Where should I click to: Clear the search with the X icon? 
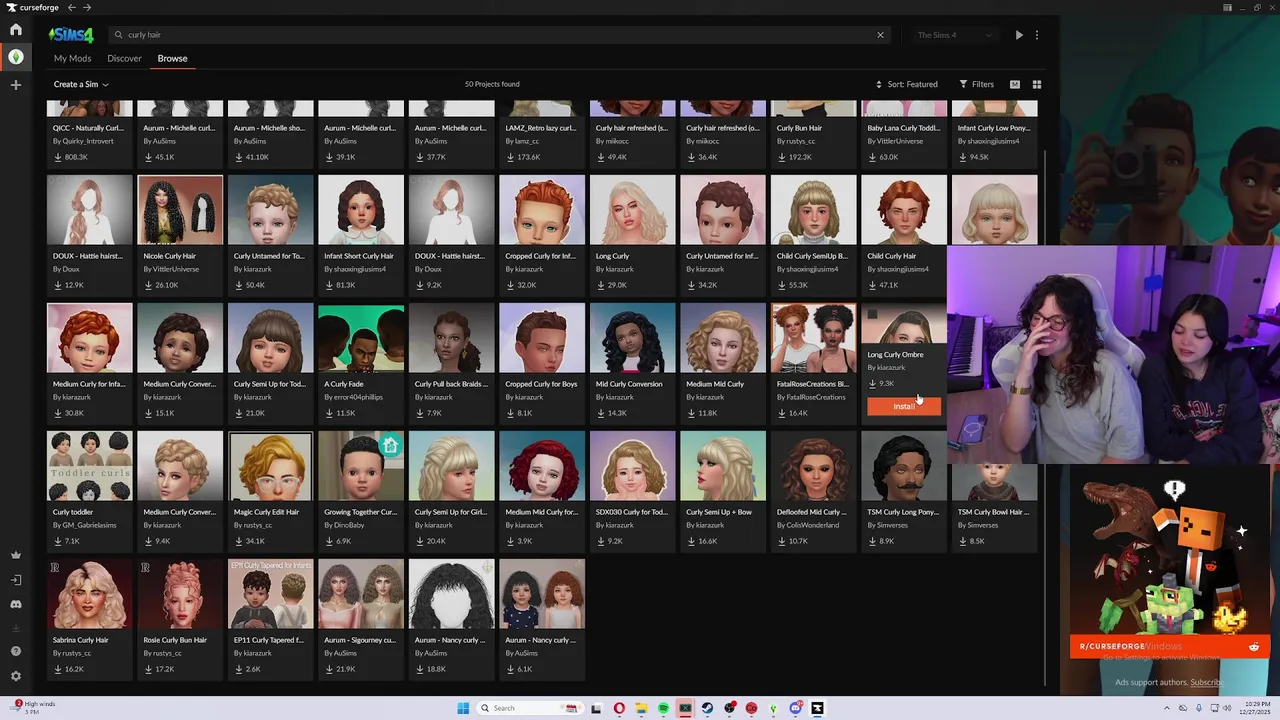pyautogui.click(x=880, y=35)
